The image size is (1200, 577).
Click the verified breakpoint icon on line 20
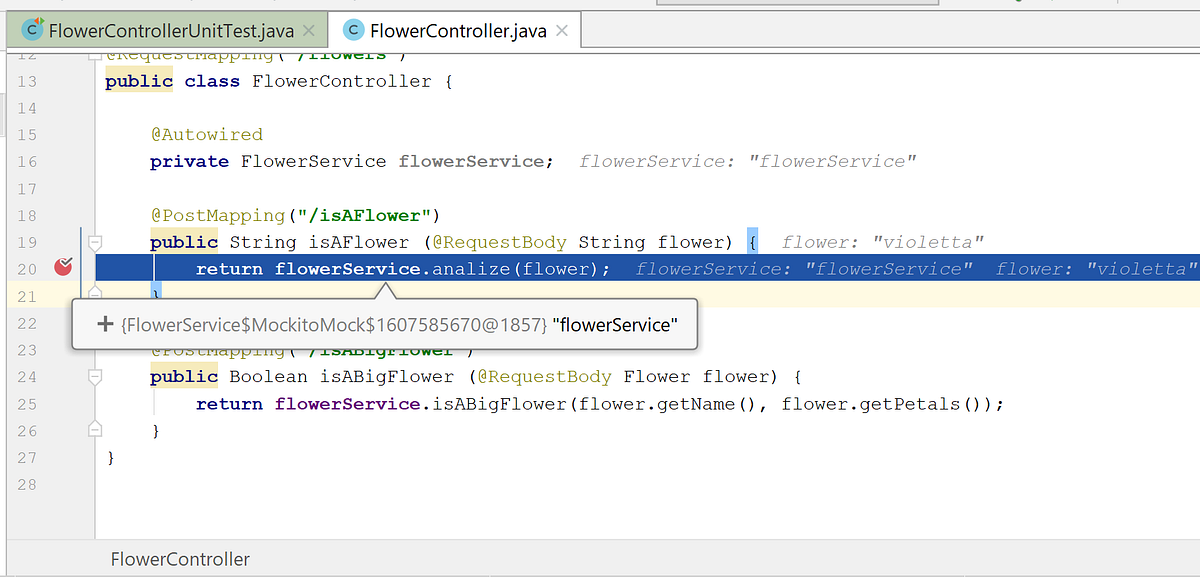click(63, 266)
